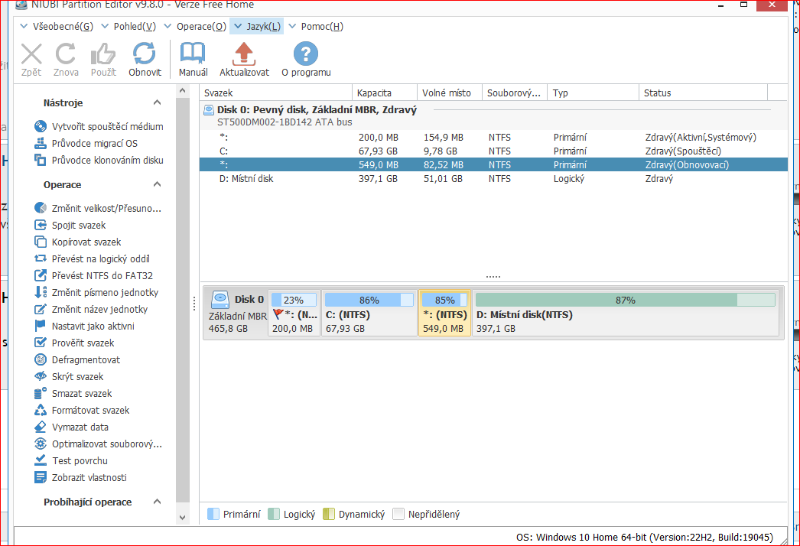Image resolution: width=800 pixels, height=546 pixels.
Task: Sort by the Status column header
Action: coord(703,93)
